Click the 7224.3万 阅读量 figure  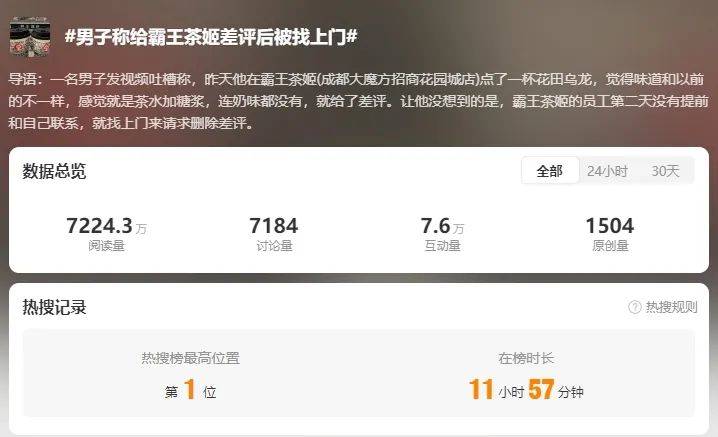click(106, 226)
